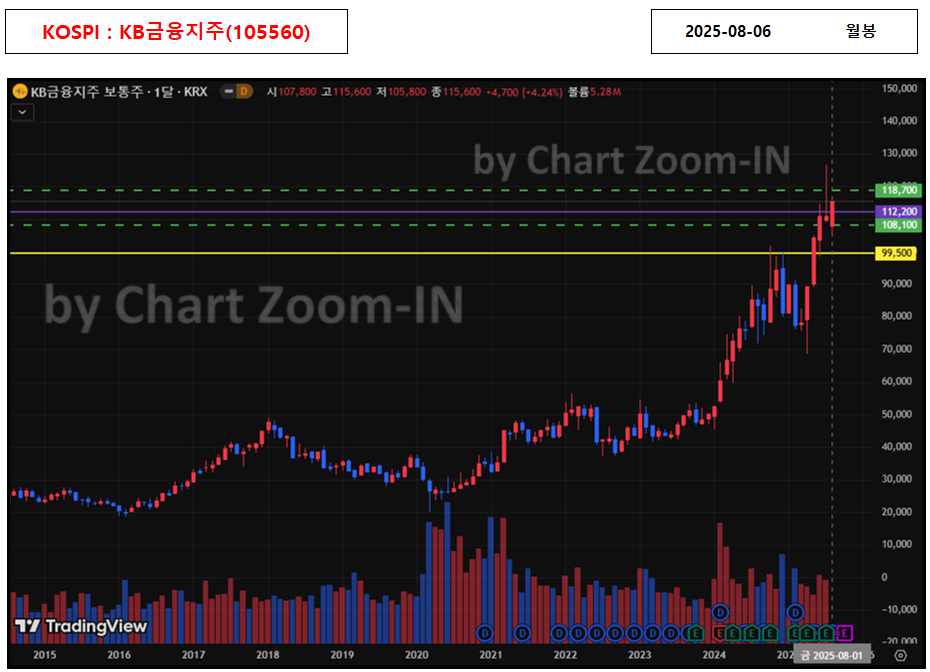Click the 2015 year label on time axis
The width and height of the screenshot is (930, 672).
click(44, 655)
